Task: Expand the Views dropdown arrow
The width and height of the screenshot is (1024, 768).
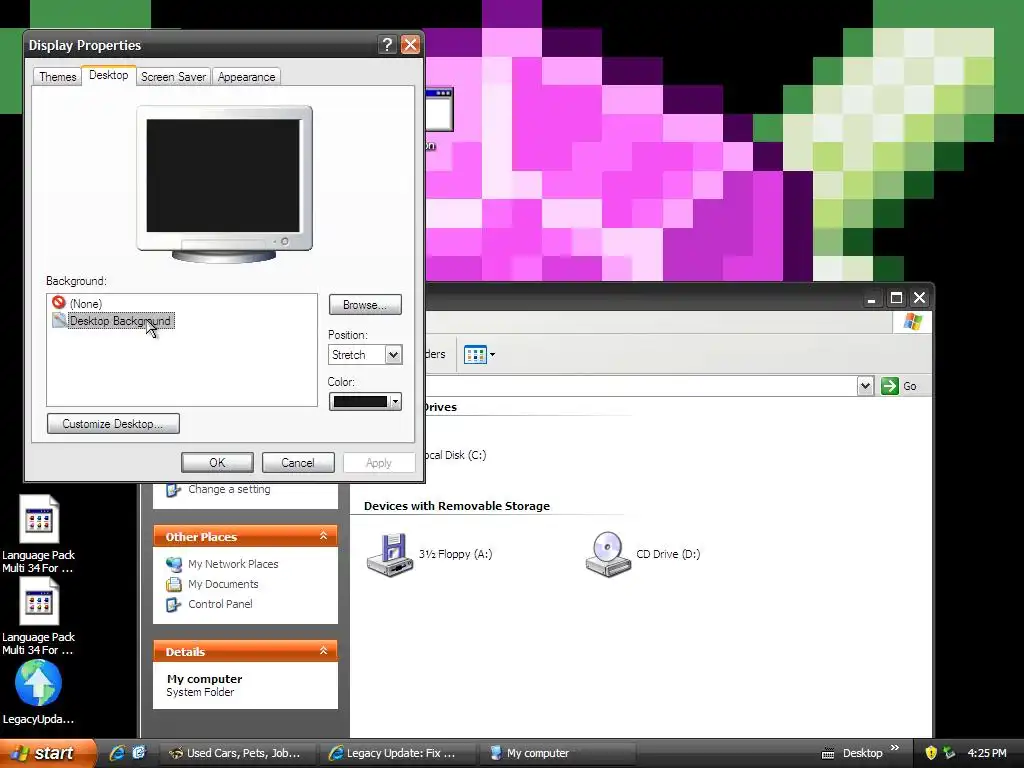Action: (492, 355)
